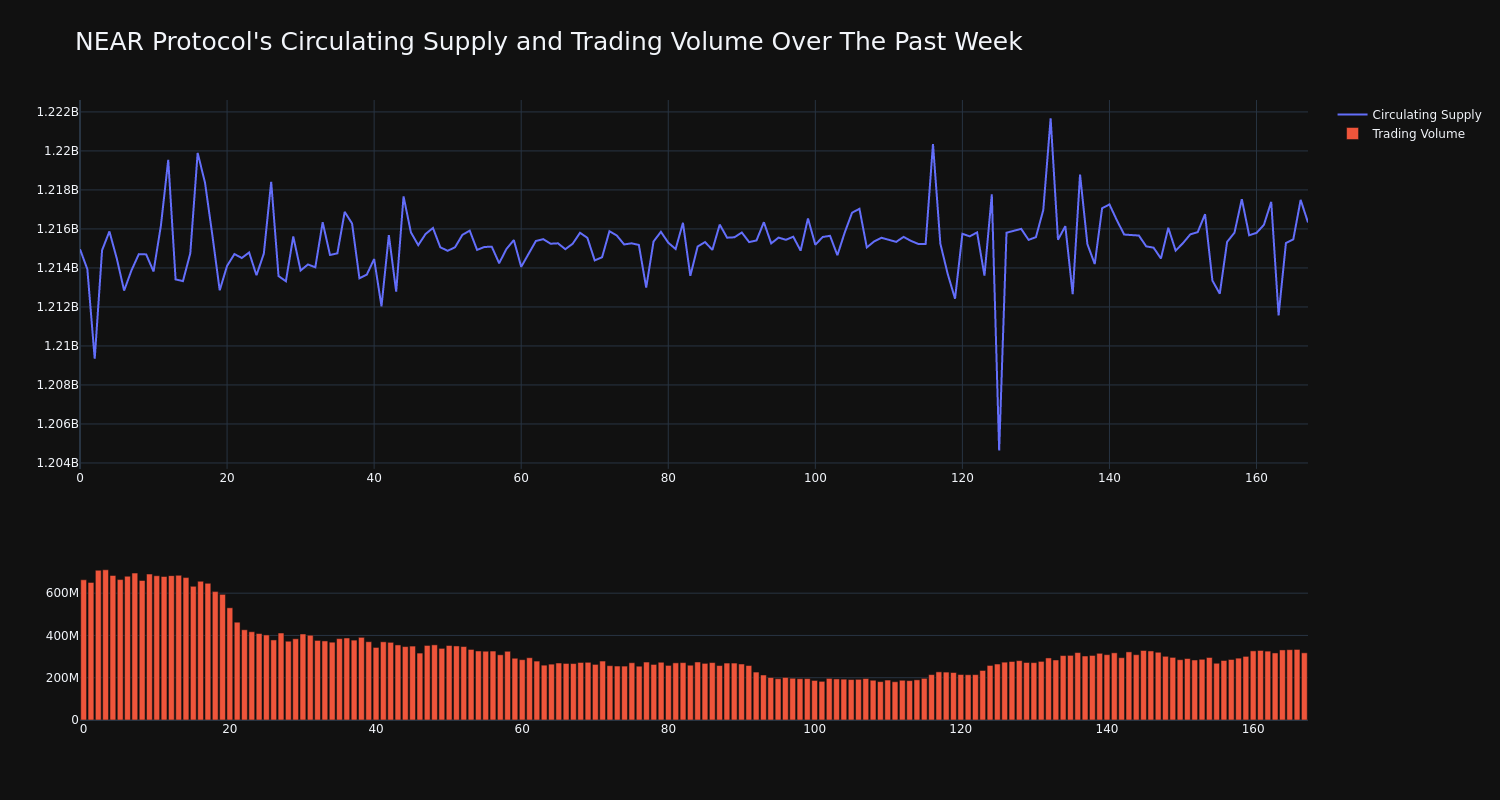Click supply chart x-axis label 140
Image resolution: width=1500 pixels, height=800 pixels.
[1109, 478]
